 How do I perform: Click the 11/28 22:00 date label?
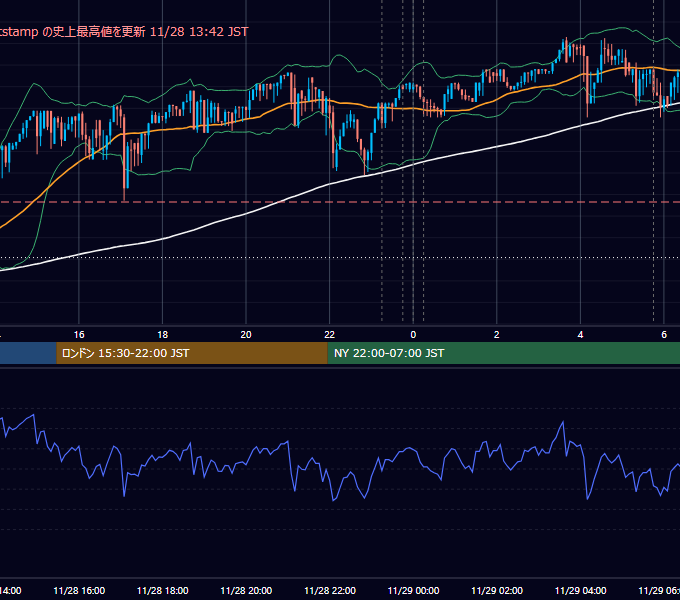click(330, 591)
